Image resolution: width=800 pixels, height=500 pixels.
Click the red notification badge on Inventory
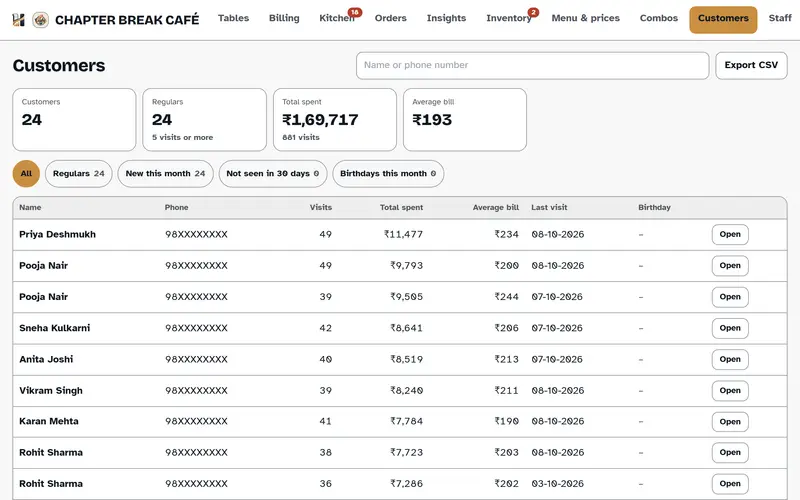533,12
